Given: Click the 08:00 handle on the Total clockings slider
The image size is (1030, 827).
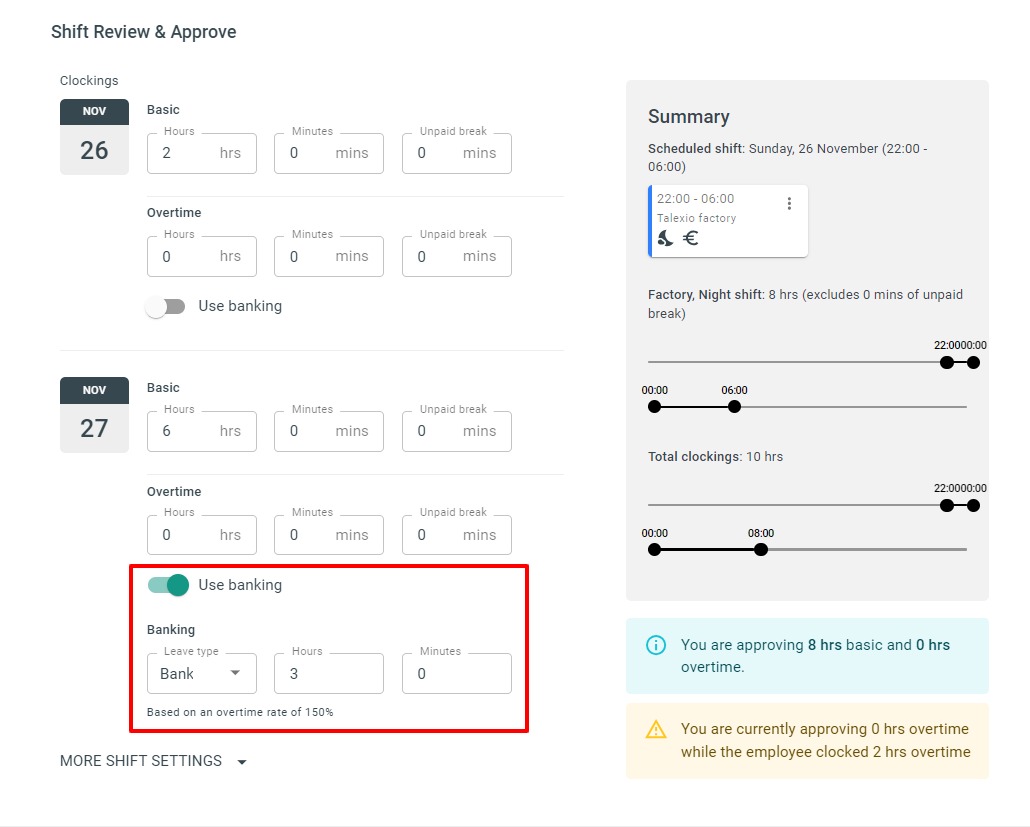Looking at the screenshot, I should tap(761, 549).
